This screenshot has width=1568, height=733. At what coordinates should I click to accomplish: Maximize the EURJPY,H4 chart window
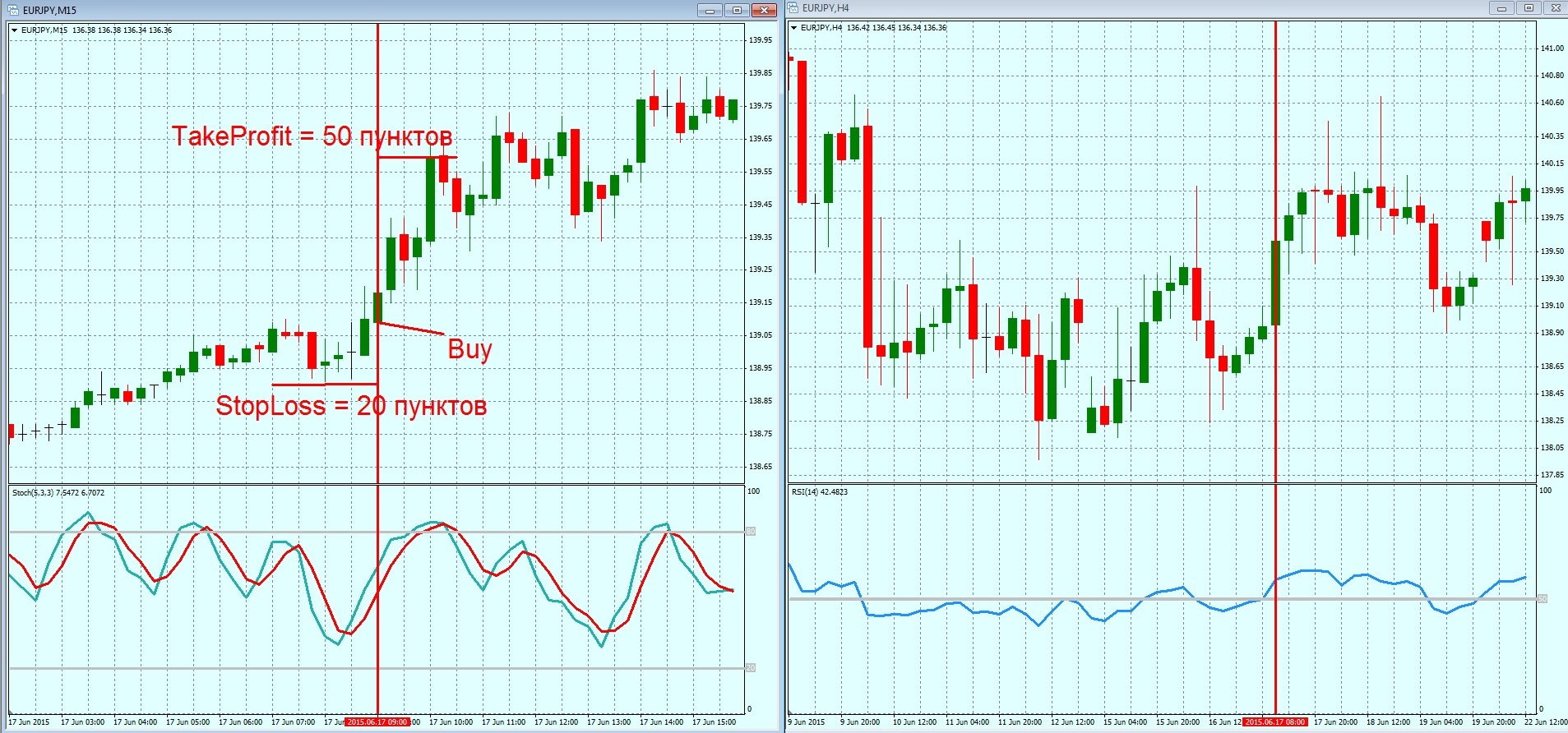(1529, 8)
